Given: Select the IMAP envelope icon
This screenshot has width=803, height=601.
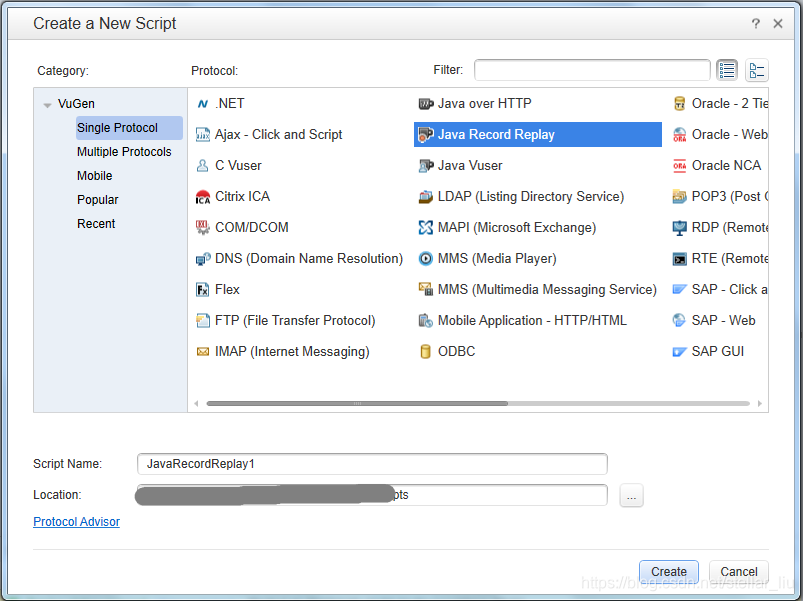Looking at the screenshot, I should coord(203,352).
